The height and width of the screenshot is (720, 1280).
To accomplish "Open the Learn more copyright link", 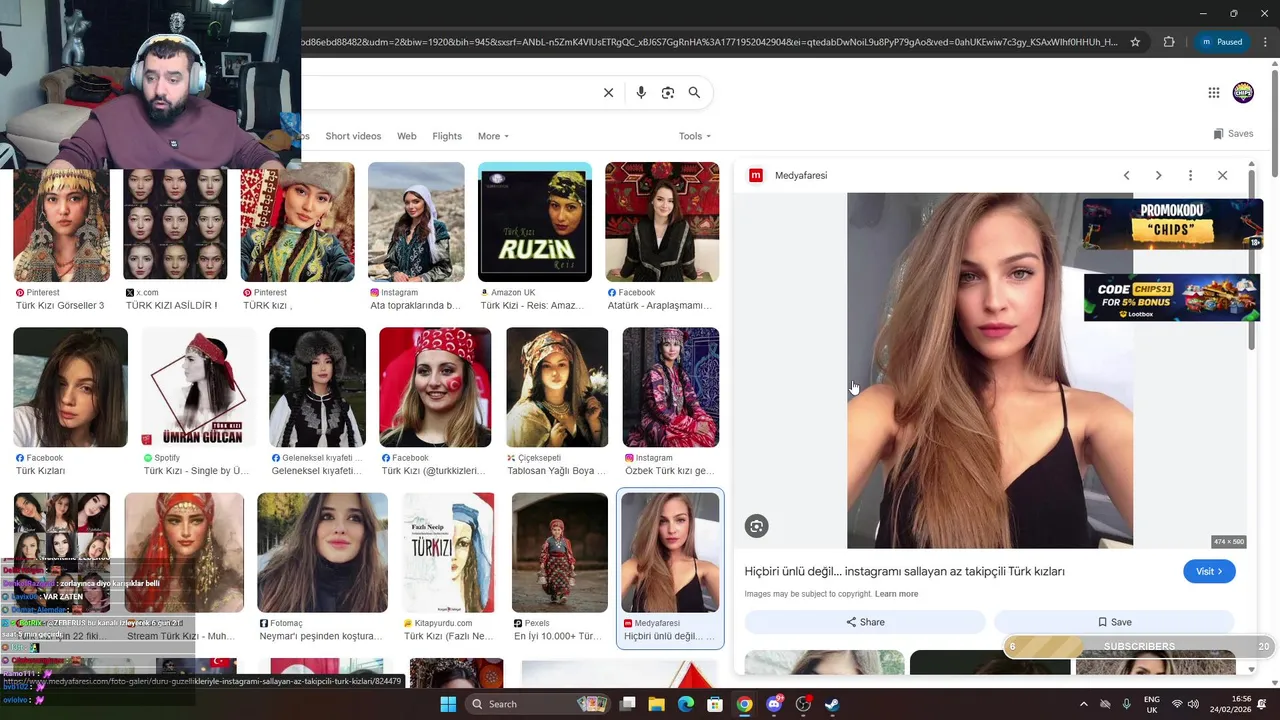I will pos(896,594).
